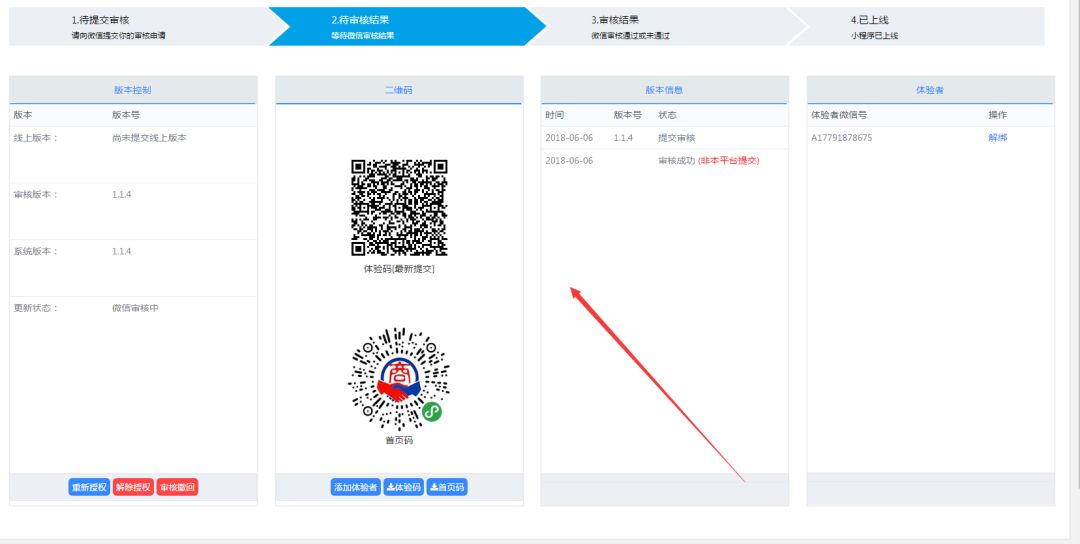Screen dimensions: 1080x544
Task: Click the 操作 column header
Action: [997, 115]
